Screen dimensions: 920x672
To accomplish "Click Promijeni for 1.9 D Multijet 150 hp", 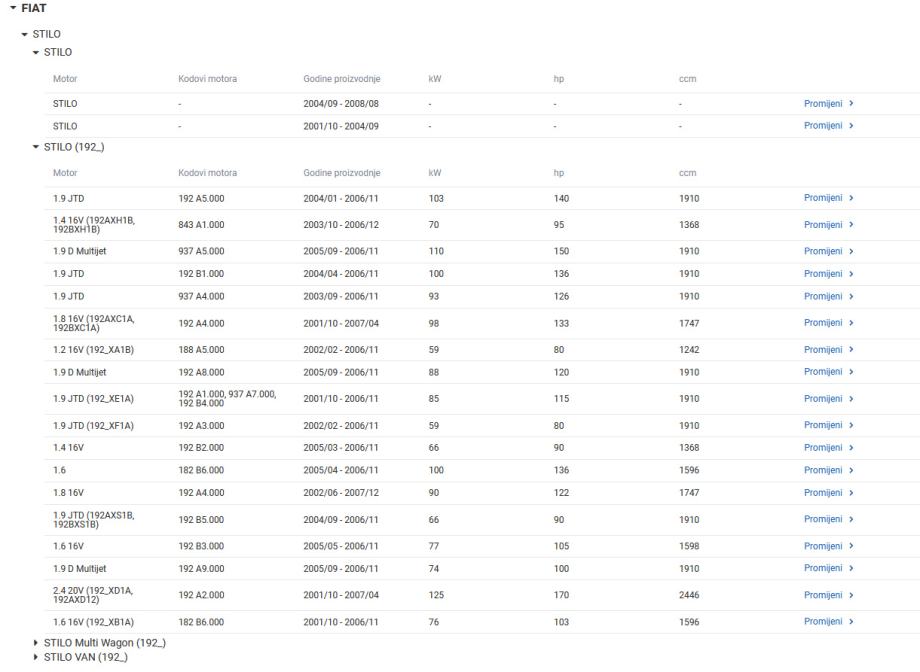I will (824, 252).
